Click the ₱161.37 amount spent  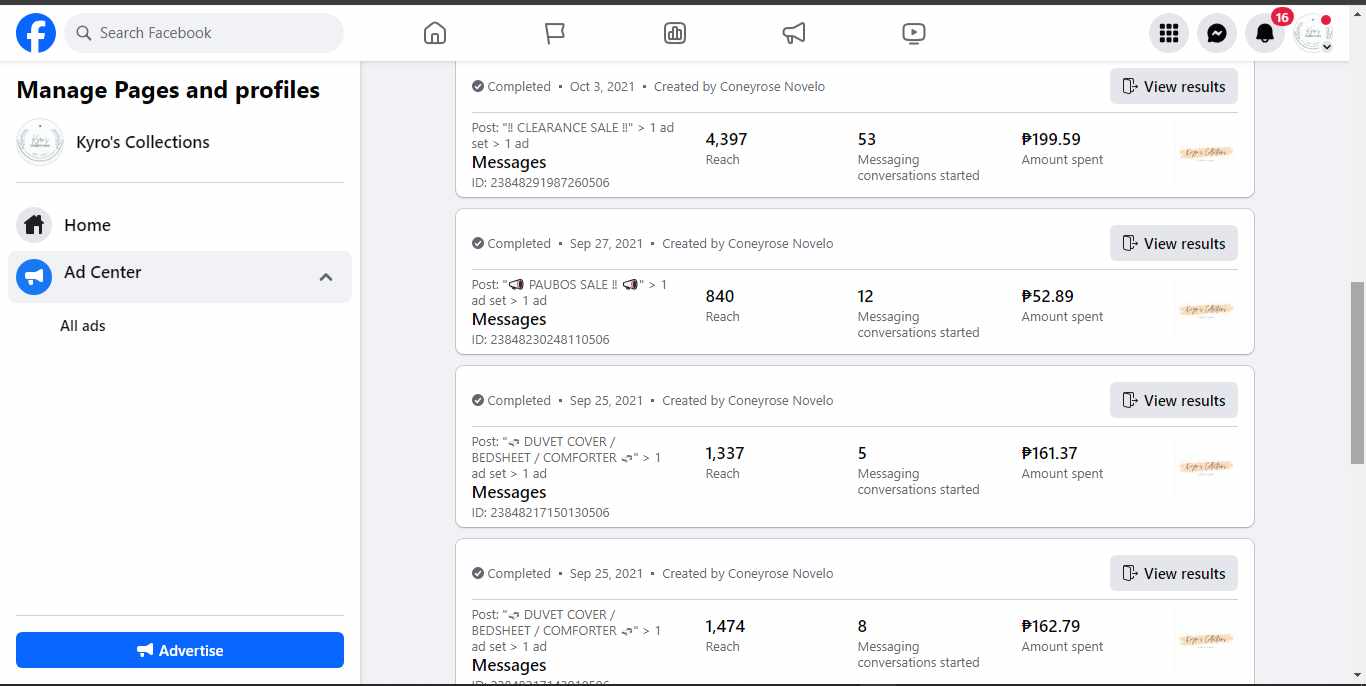[1049, 453]
